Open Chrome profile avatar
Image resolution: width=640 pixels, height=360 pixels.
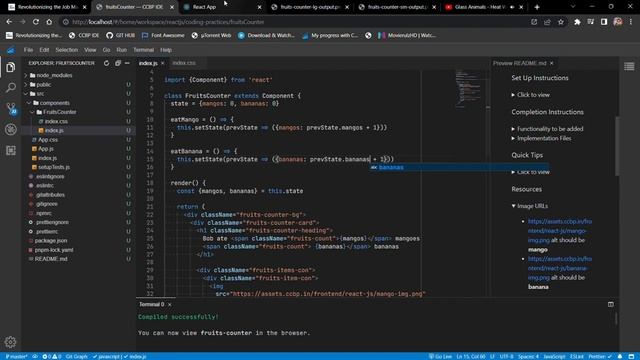pos(618,22)
